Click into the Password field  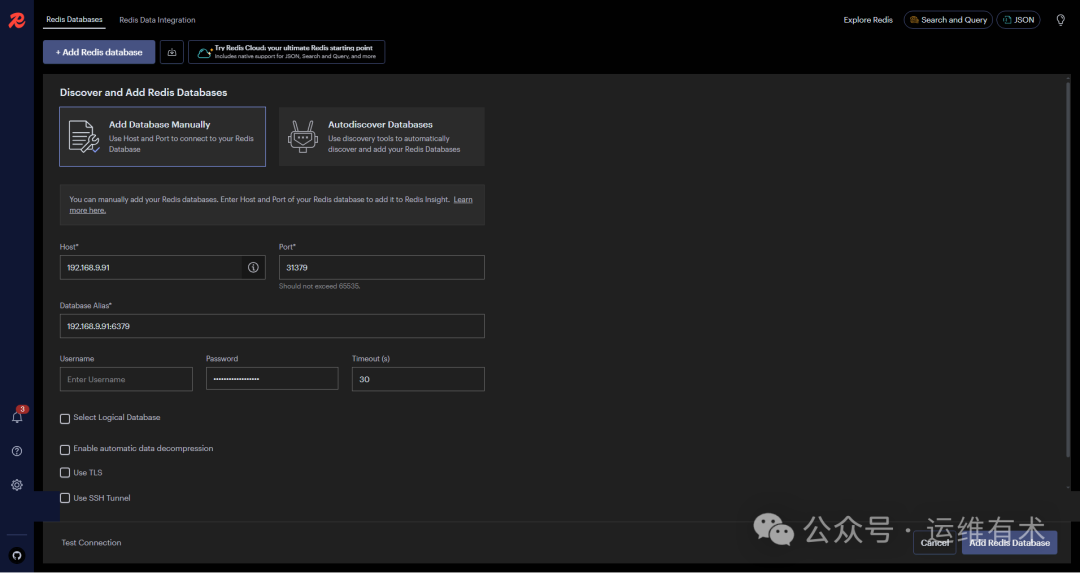272,379
